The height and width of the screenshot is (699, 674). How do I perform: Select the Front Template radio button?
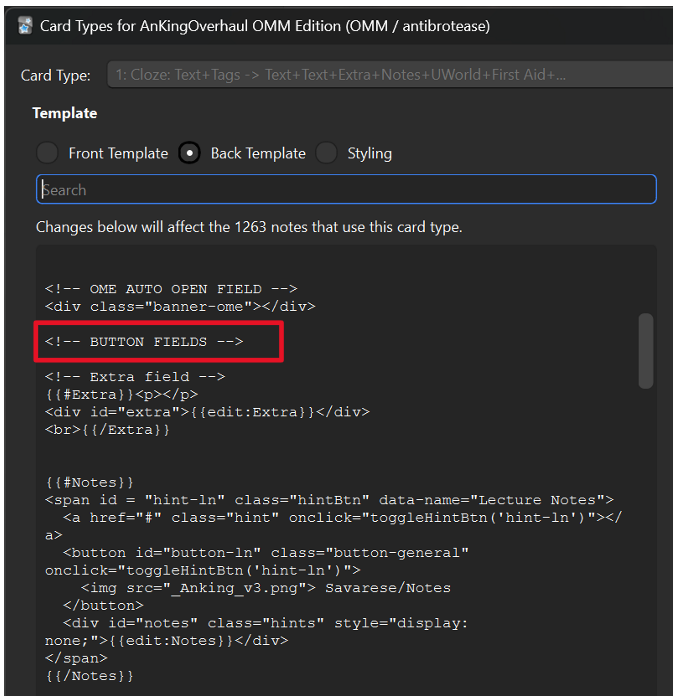click(47, 153)
